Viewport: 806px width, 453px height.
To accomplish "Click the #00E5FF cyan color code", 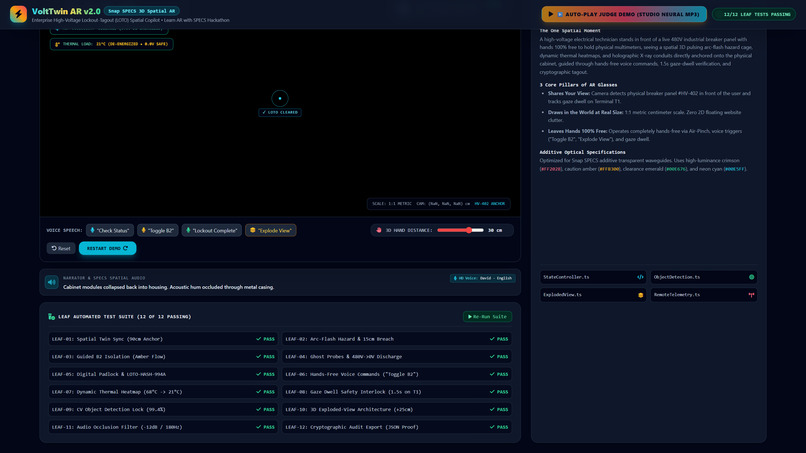I will coord(735,169).
